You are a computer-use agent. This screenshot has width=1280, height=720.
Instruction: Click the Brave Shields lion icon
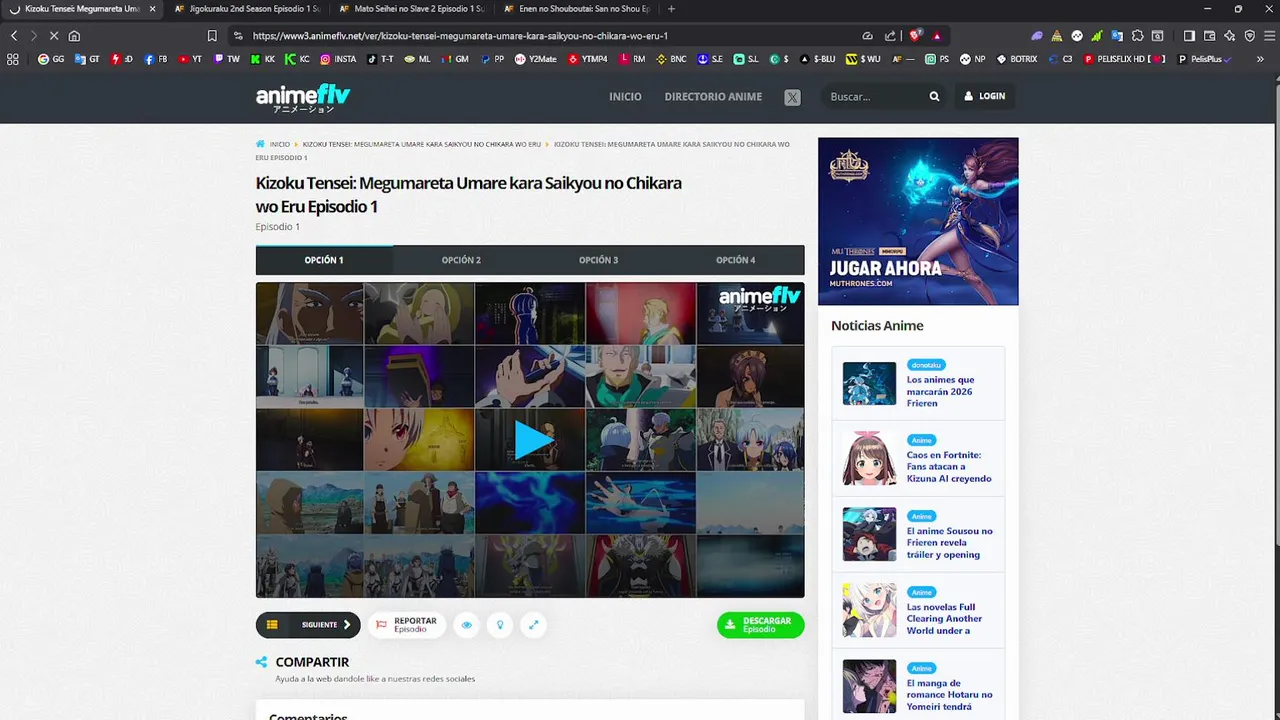point(915,36)
